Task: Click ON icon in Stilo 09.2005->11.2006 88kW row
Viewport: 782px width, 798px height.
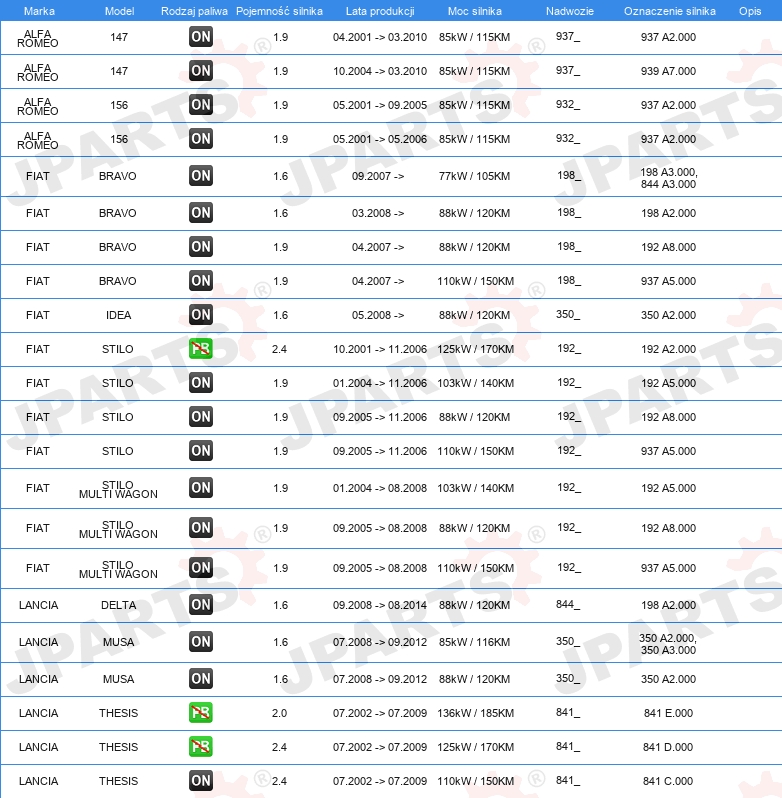Action: pyautogui.click(x=200, y=417)
